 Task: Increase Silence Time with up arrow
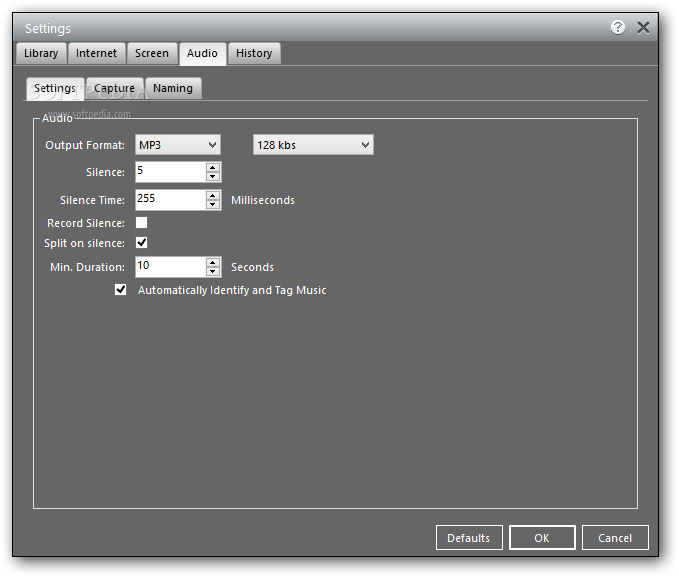pos(213,195)
